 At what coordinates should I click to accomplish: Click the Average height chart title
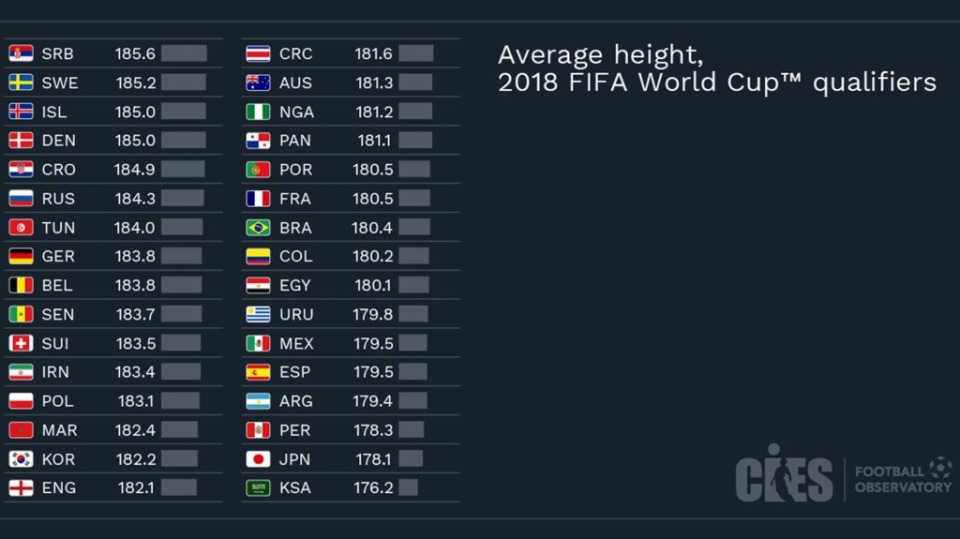point(716,68)
